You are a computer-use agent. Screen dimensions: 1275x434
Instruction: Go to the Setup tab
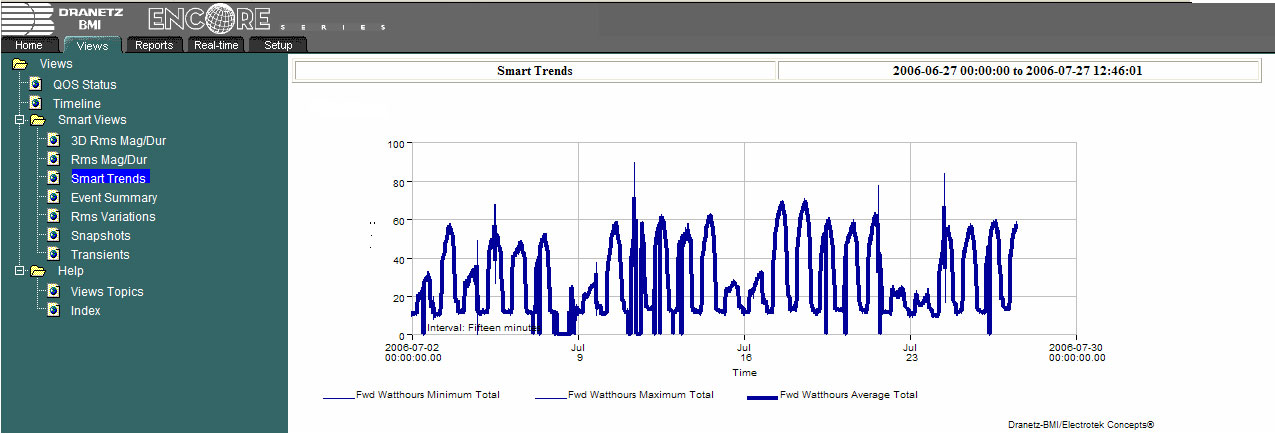(x=278, y=45)
